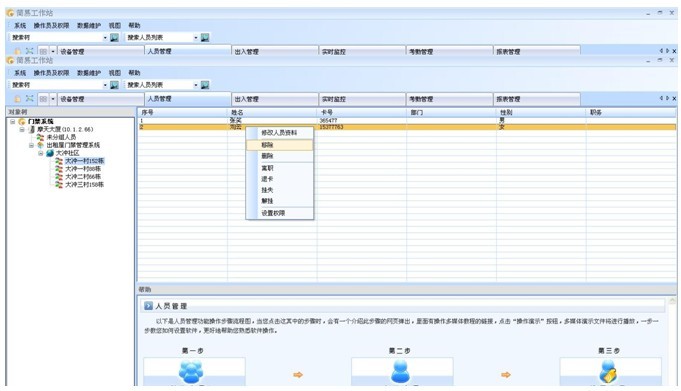Viewport: 681px width, 391px height.
Task: Click the 性别 column header
Action: [541, 113]
